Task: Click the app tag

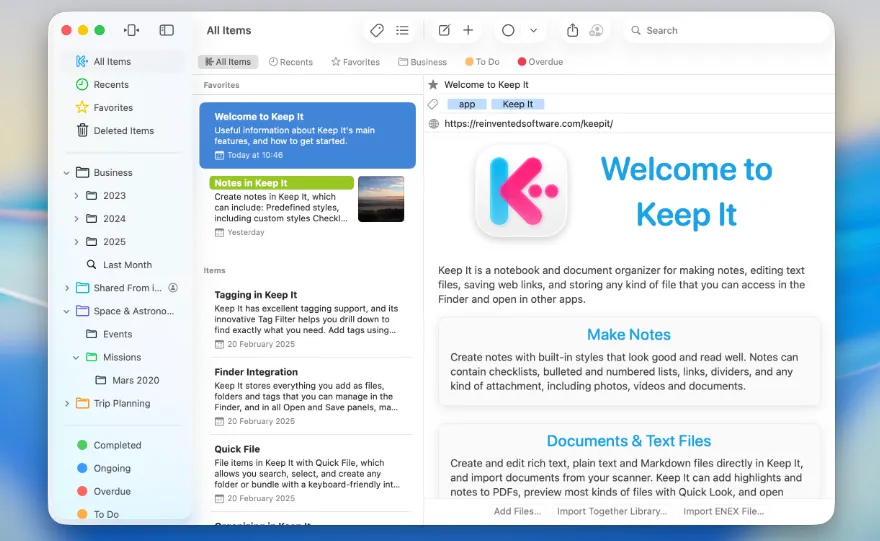Action: pos(467,104)
